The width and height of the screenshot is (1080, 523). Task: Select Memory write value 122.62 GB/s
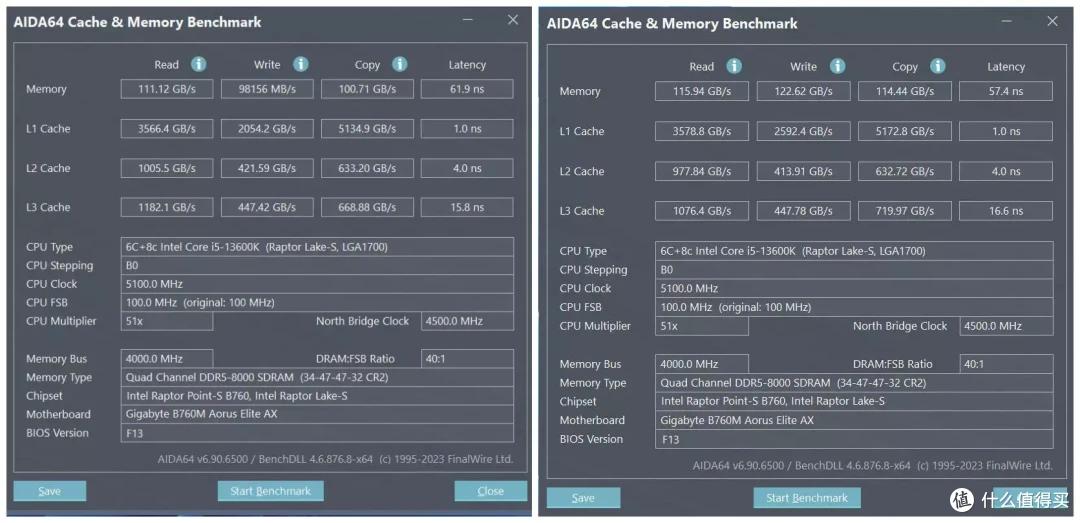803,91
